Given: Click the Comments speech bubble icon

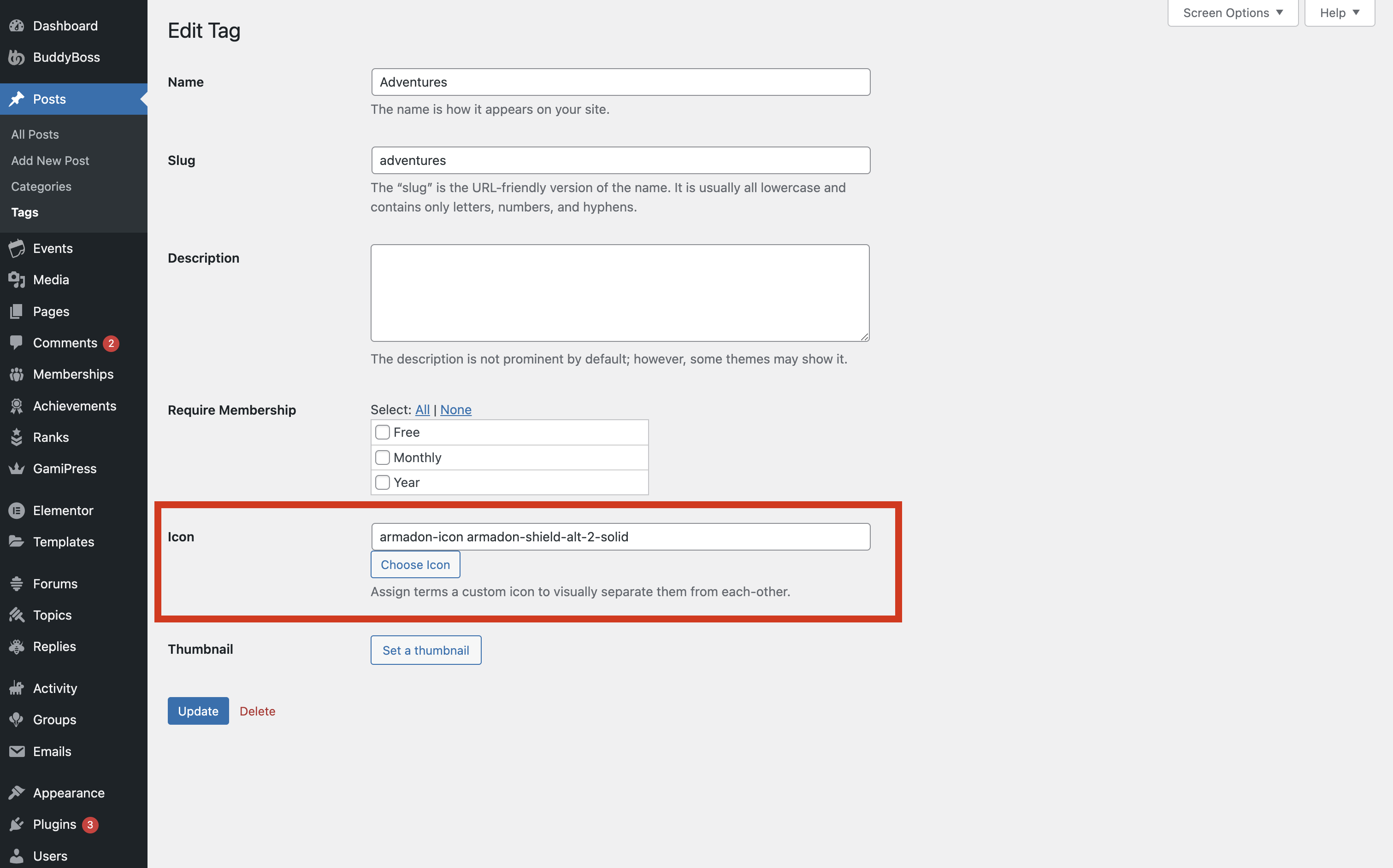Looking at the screenshot, I should (17, 343).
